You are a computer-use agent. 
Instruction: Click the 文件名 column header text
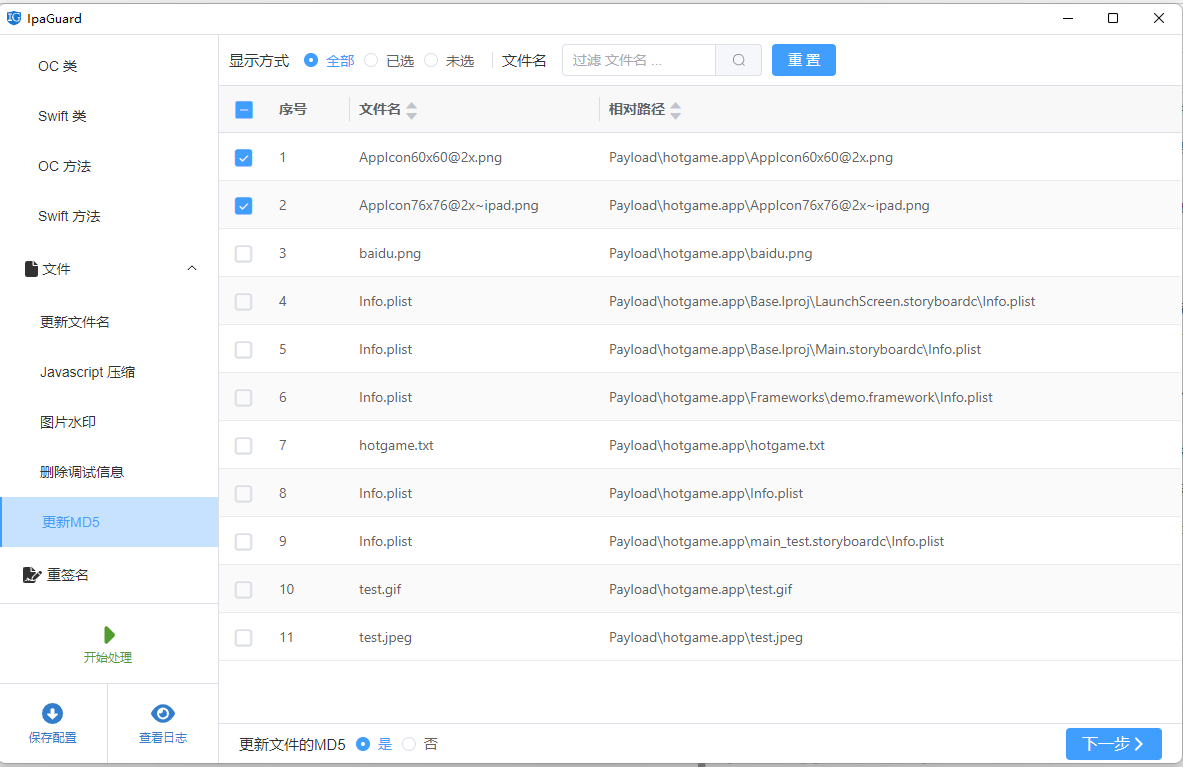379,109
